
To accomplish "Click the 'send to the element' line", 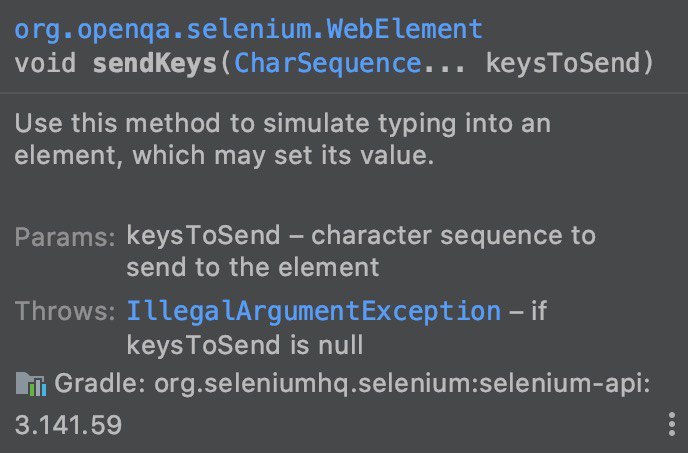I will (x=253, y=267).
